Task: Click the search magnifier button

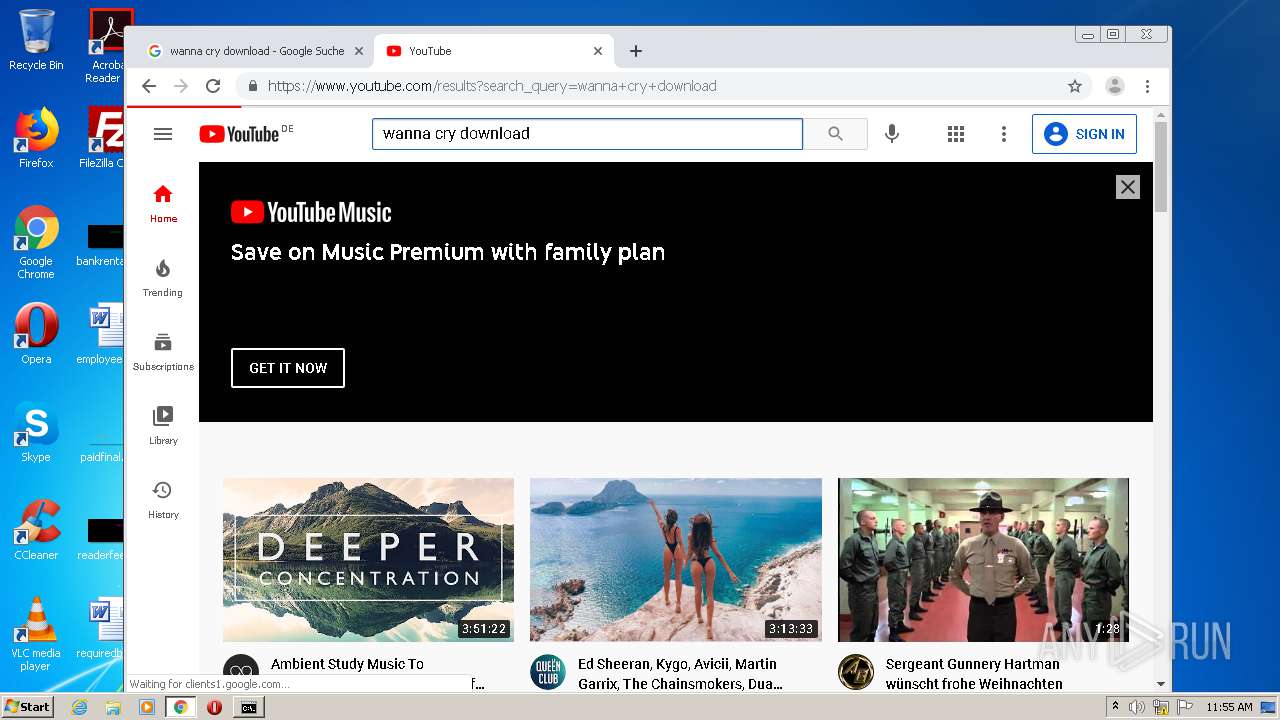Action: point(835,134)
